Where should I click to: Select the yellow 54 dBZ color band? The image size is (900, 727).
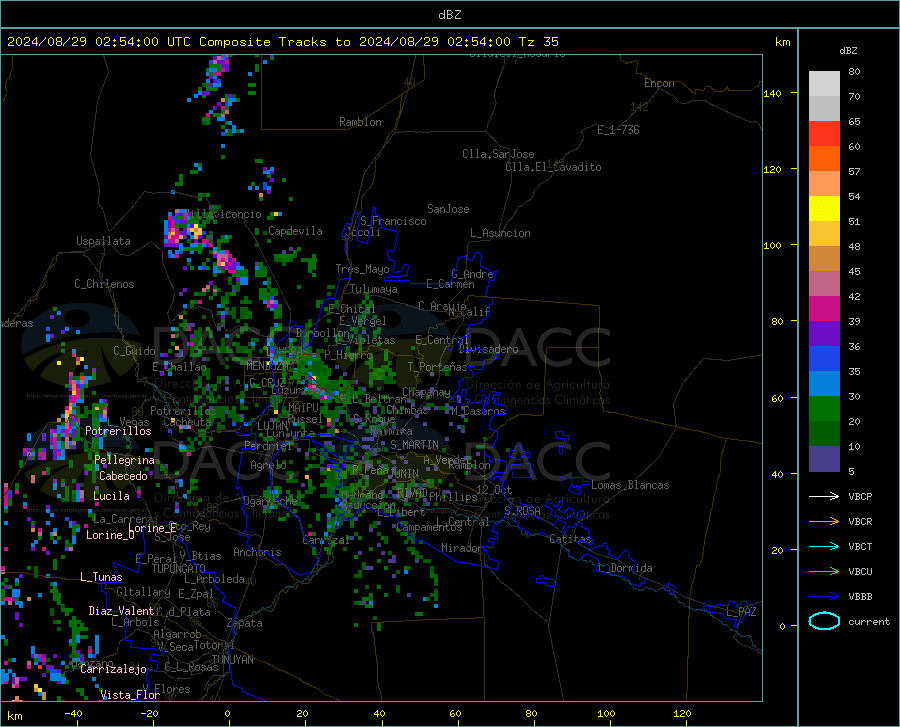[824, 209]
